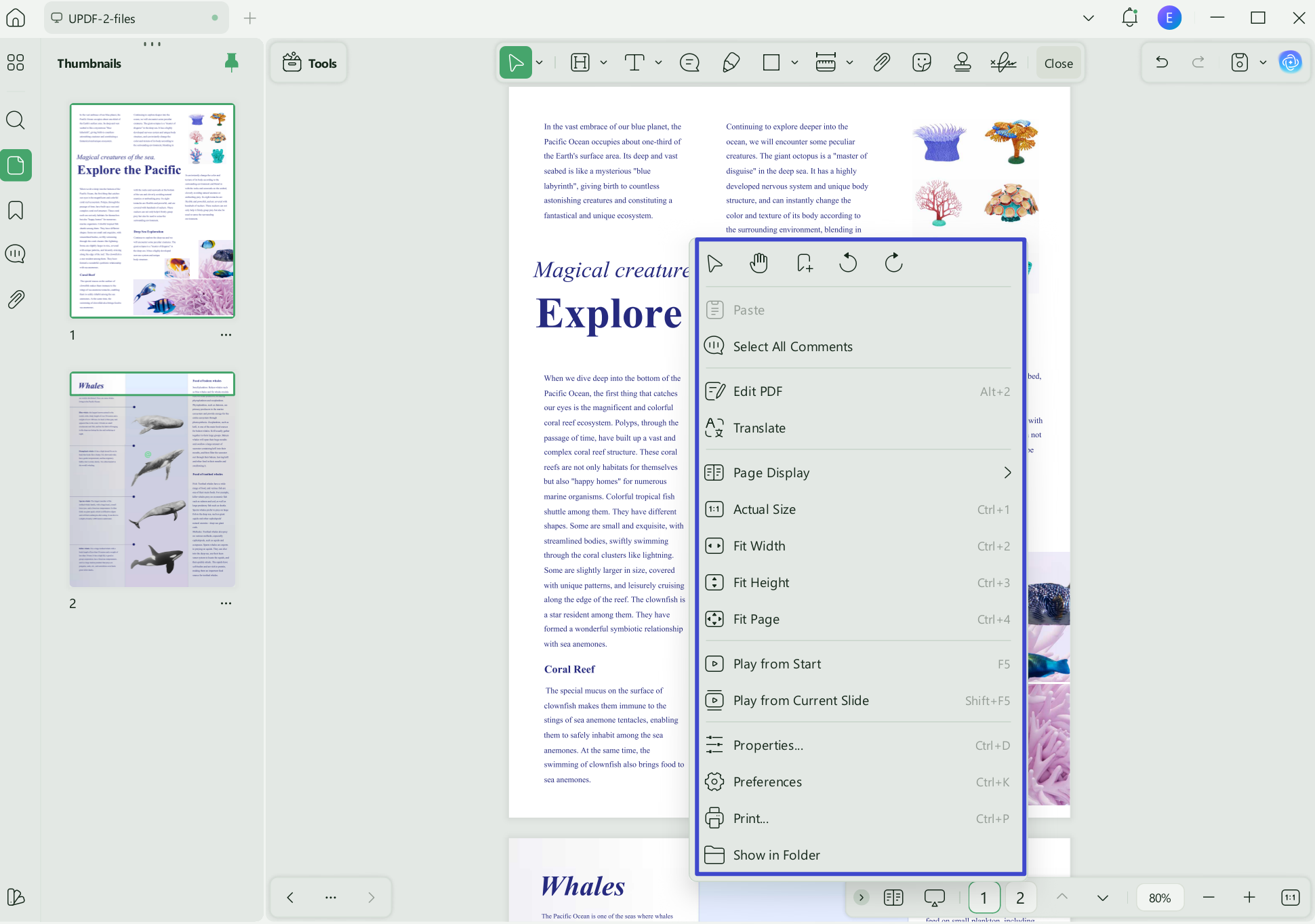
Task: Select the highlight text markup tool
Action: click(580, 63)
